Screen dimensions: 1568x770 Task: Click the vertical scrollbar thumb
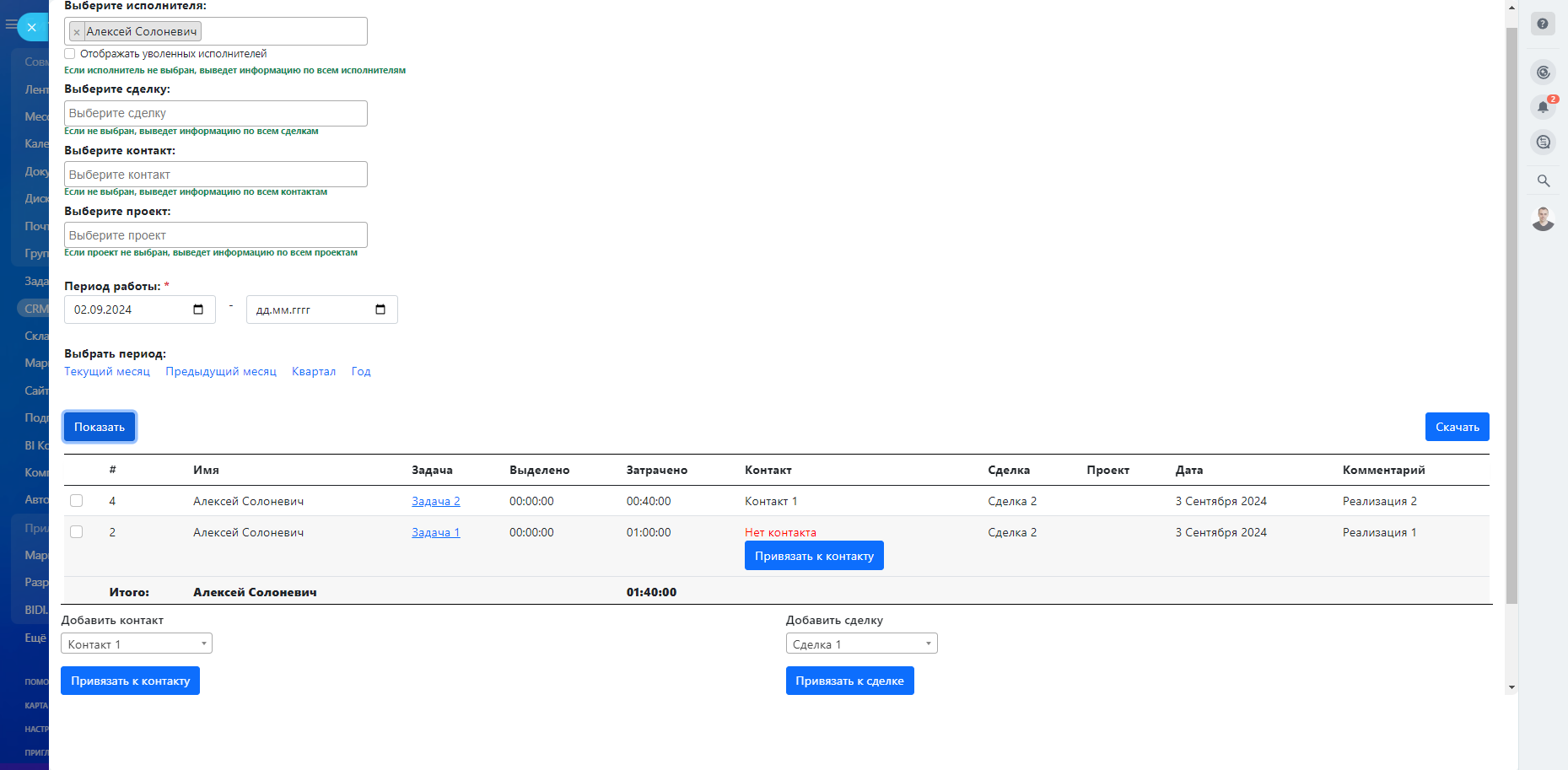tap(1511, 316)
